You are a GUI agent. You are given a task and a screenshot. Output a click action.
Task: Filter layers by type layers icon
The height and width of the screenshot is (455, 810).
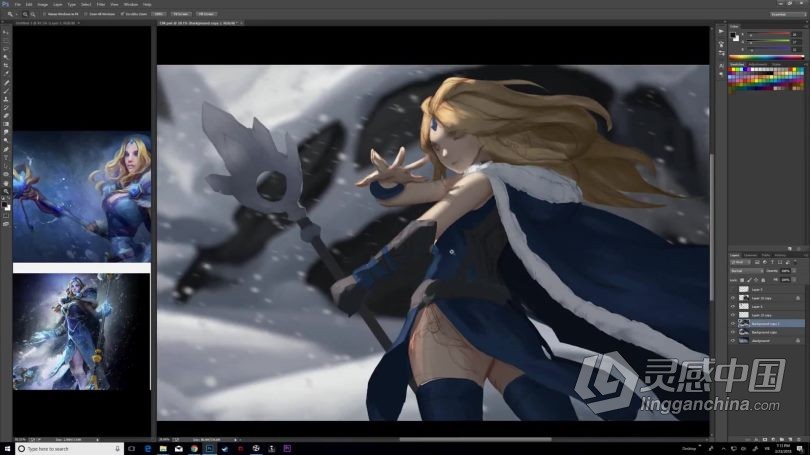pos(772,262)
